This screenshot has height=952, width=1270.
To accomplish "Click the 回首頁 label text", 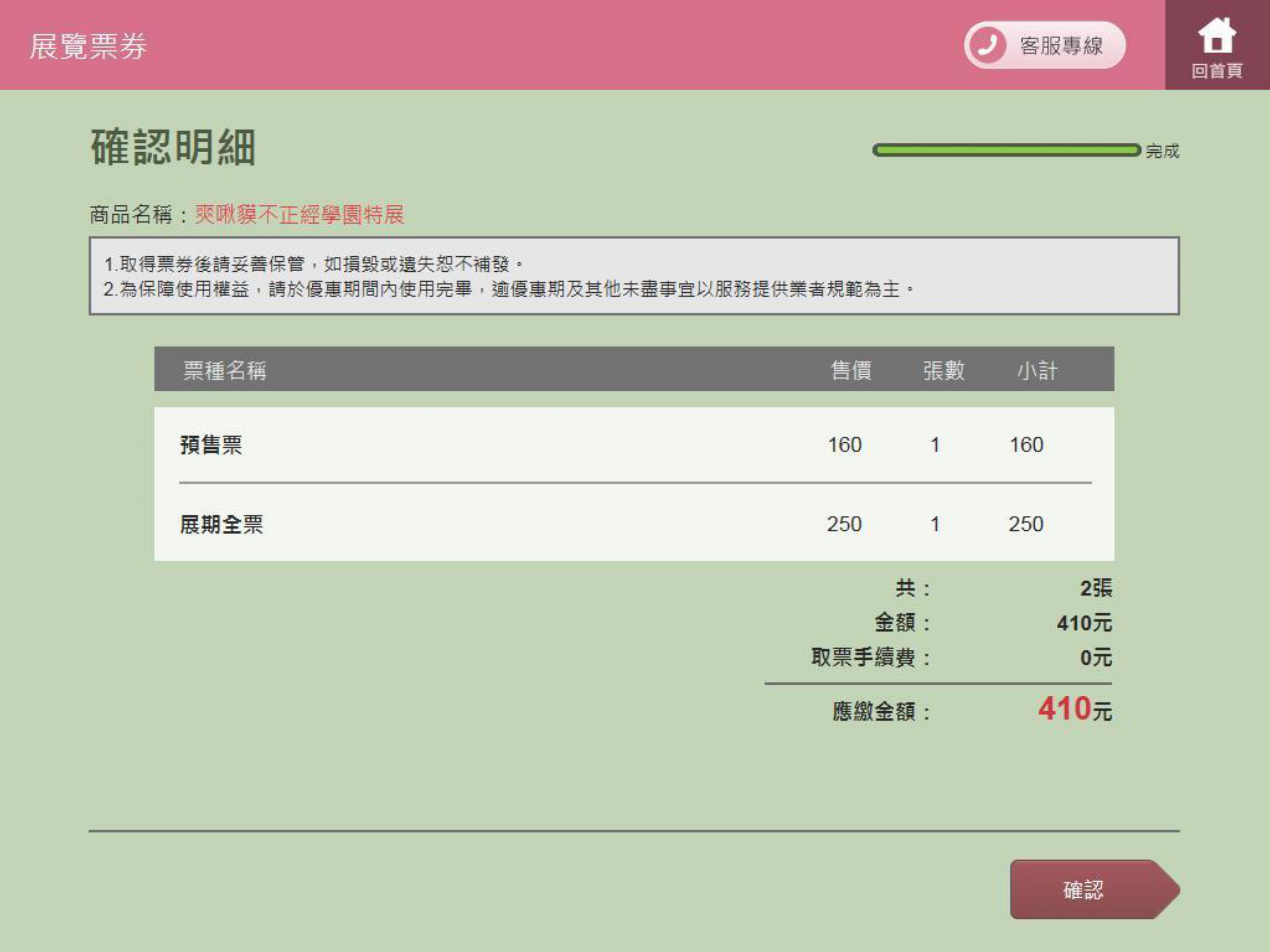I will 1217,71.
